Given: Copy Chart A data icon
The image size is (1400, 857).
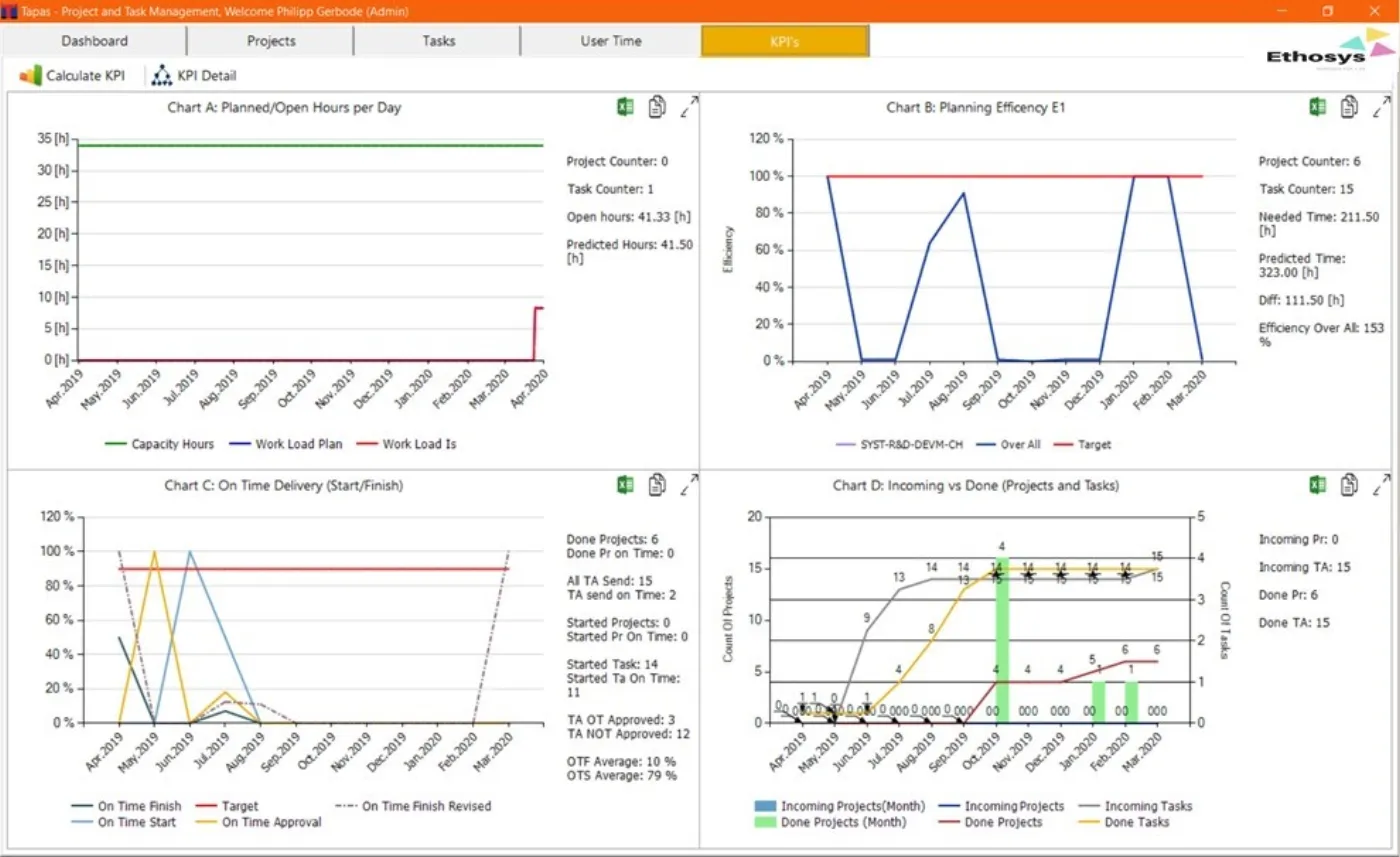Looking at the screenshot, I should click(657, 107).
